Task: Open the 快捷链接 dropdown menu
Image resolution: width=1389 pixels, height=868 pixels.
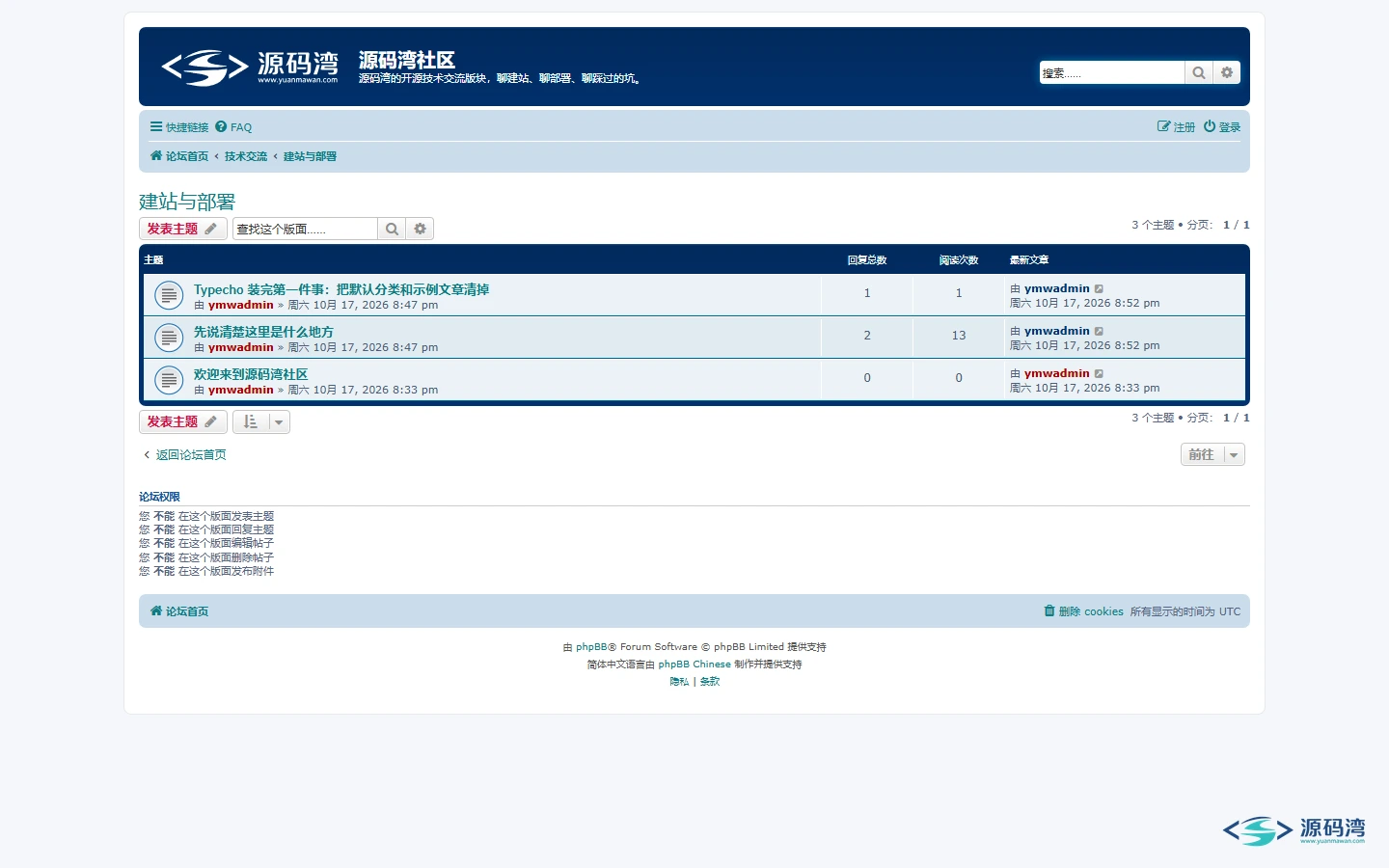Action: pos(179,127)
